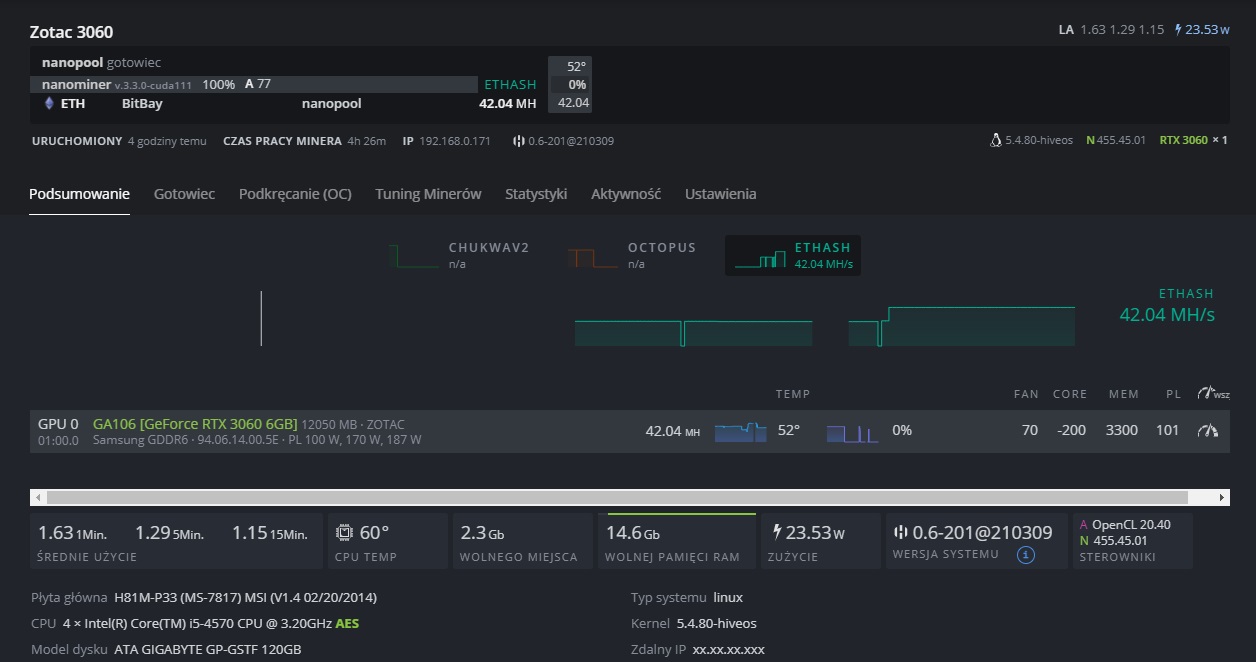The width and height of the screenshot is (1256, 662).
Task: Click the horizontal scrollbar right arrow
Action: [1222, 497]
